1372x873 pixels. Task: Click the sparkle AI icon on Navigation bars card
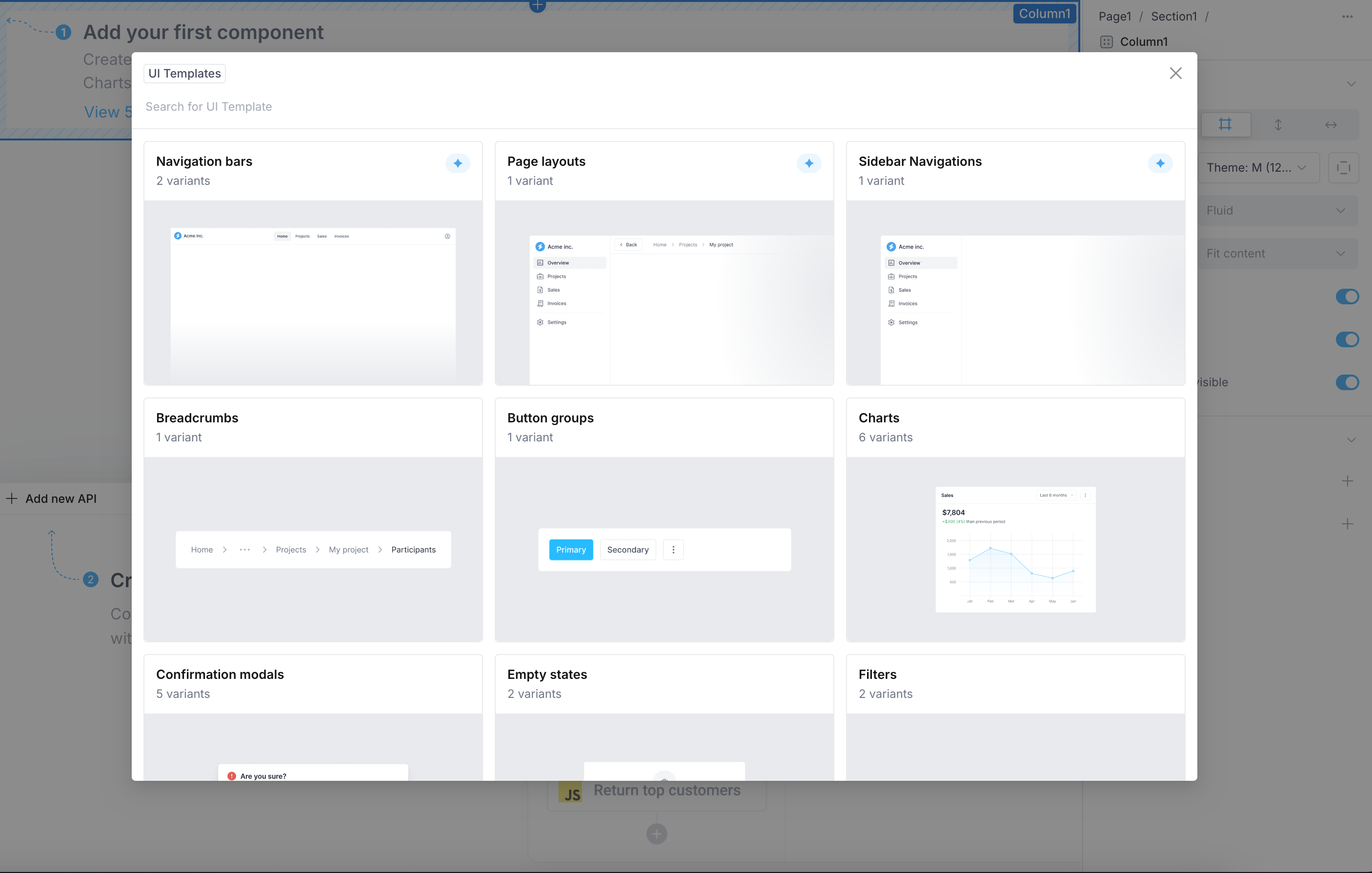click(458, 163)
